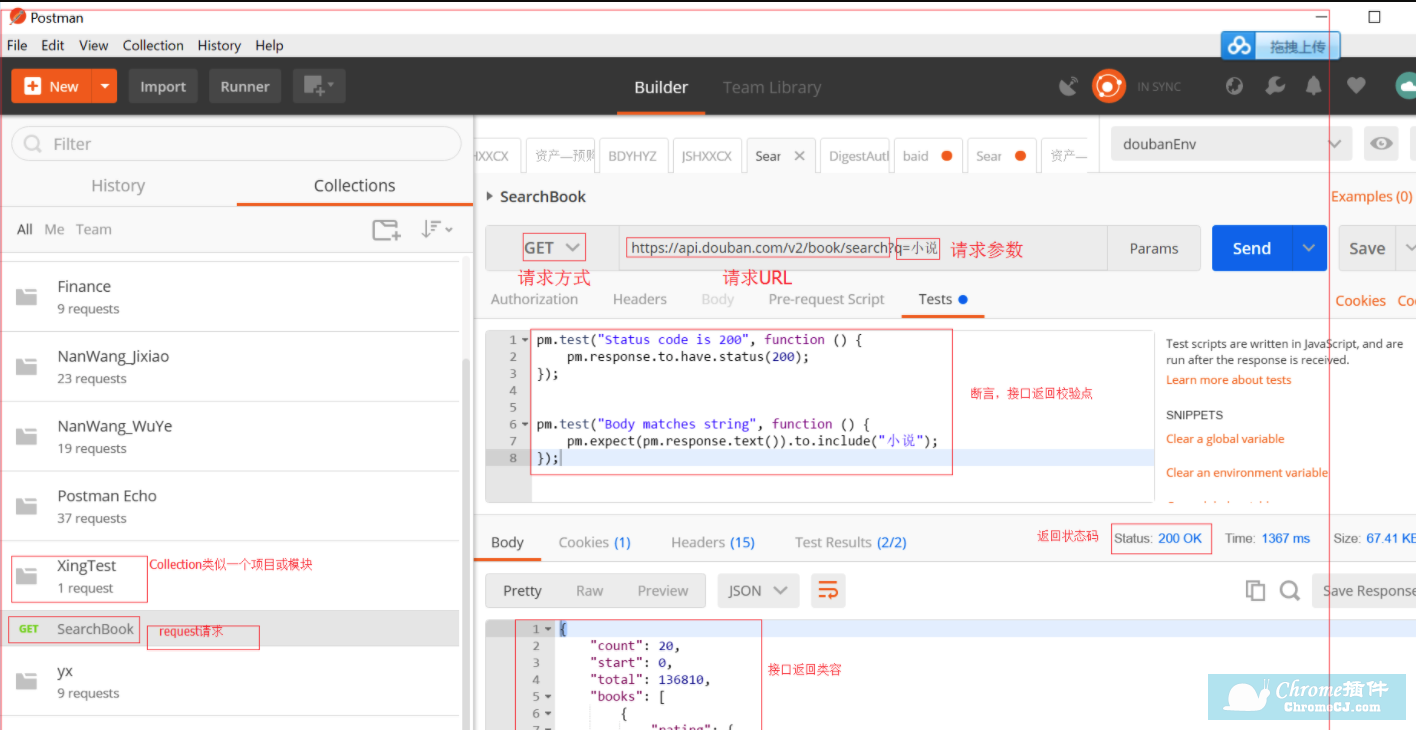Collapse code fold arrow at line 1
Screen dimensions: 1416x730
click(526, 340)
